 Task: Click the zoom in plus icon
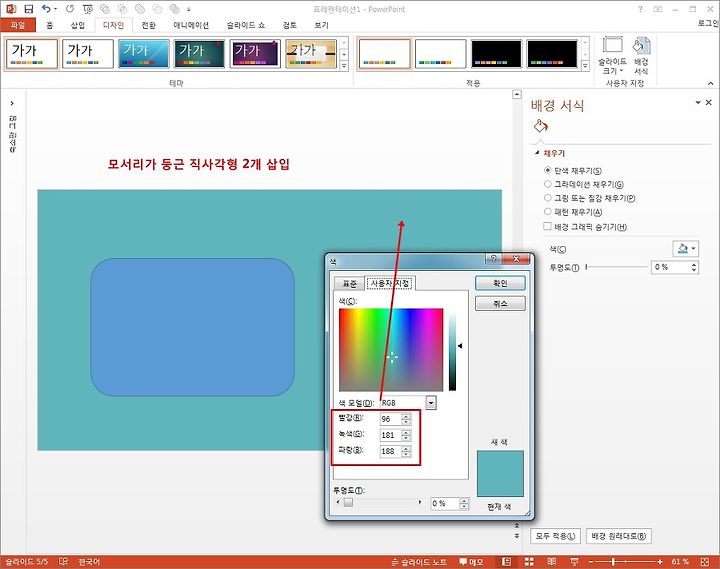point(660,562)
